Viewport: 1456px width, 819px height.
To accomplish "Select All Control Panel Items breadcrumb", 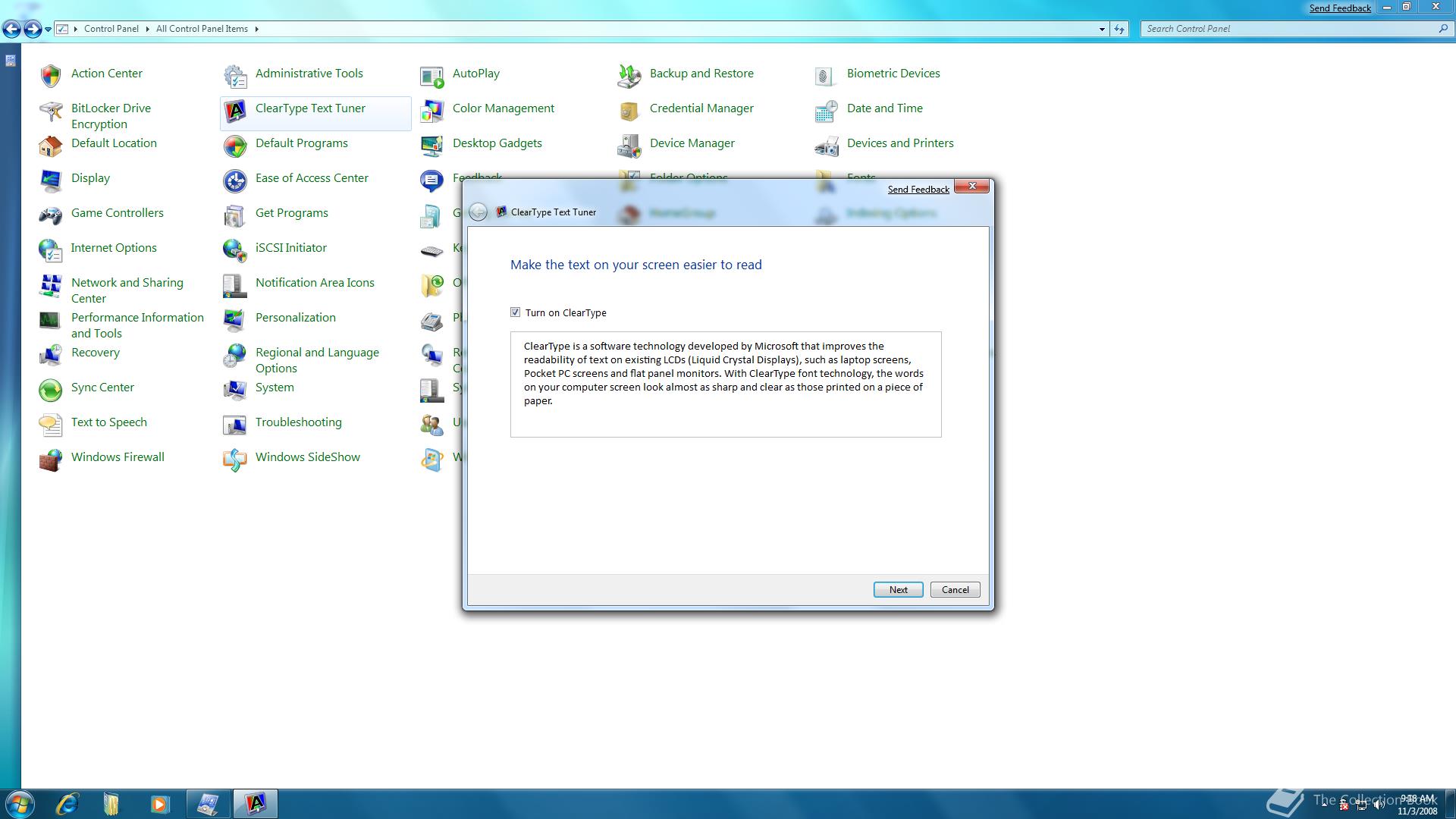I will [202, 29].
